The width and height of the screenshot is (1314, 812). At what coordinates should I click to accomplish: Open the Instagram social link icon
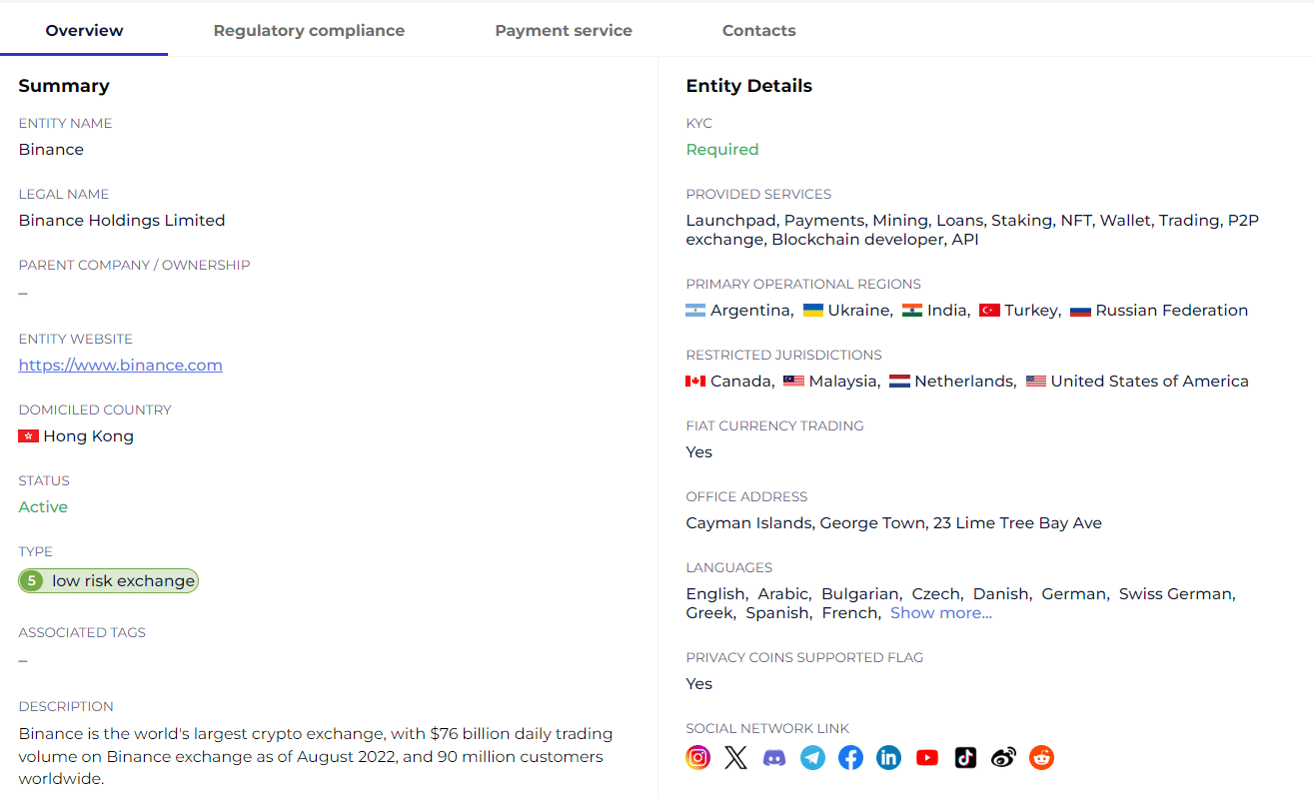pyautogui.click(x=698, y=758)
